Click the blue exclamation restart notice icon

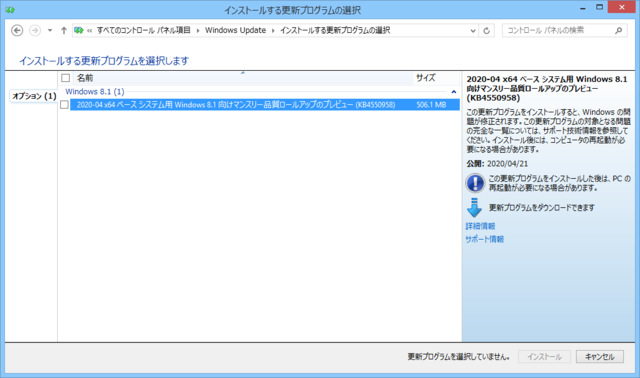point(475,183)
